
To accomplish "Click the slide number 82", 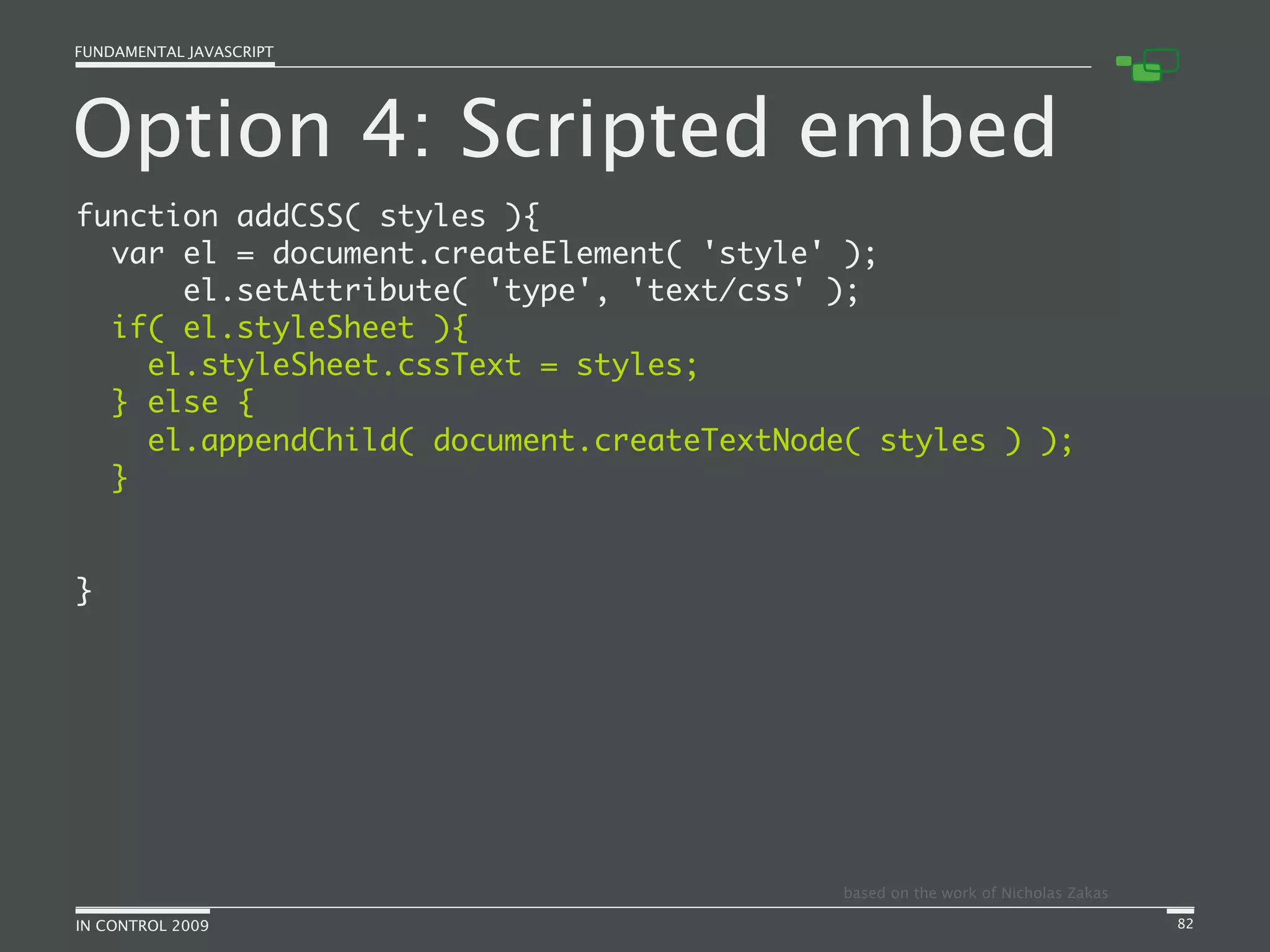I will click(1185, 924).
